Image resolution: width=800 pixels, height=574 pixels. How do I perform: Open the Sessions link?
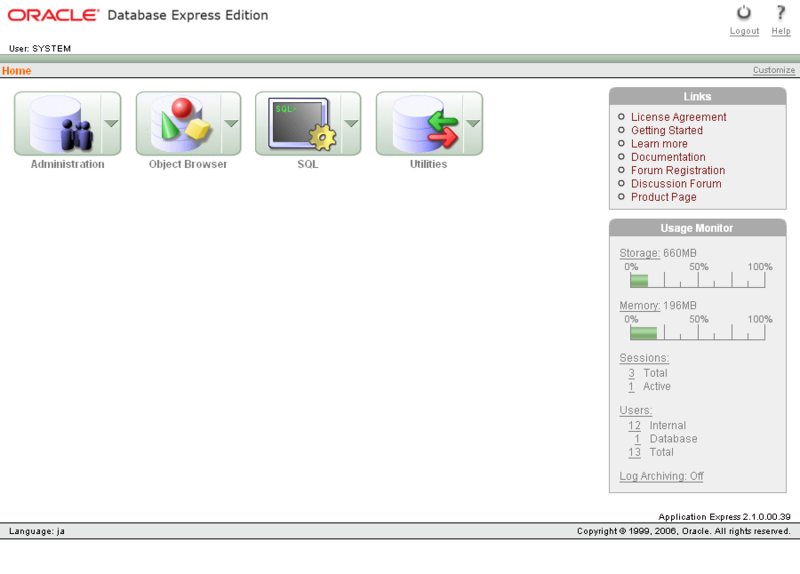tap(644, 358)
